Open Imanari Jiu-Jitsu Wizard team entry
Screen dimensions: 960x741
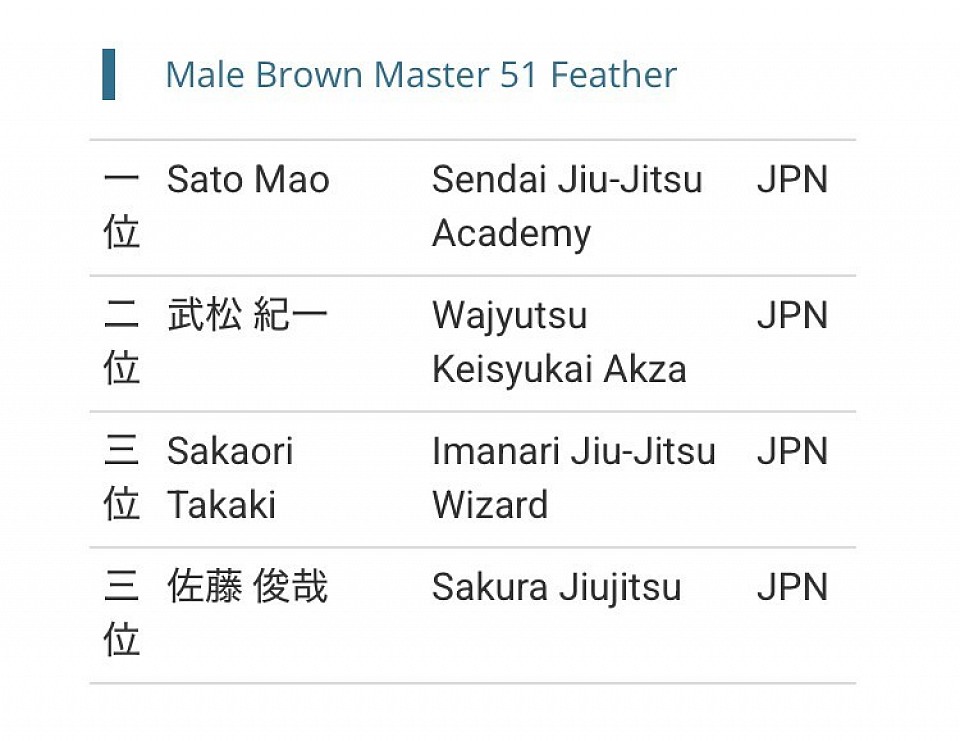573,478
